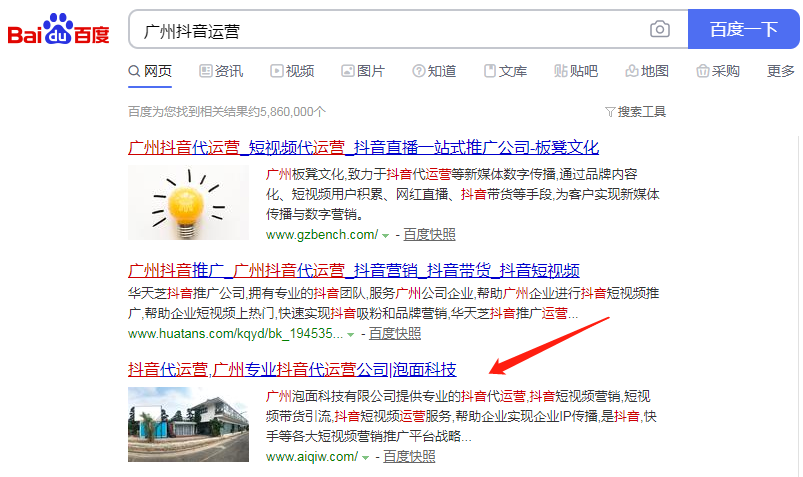
Task: Switch to the 地图 map tab
Action: pyautogui.click(x=647, y=71)
